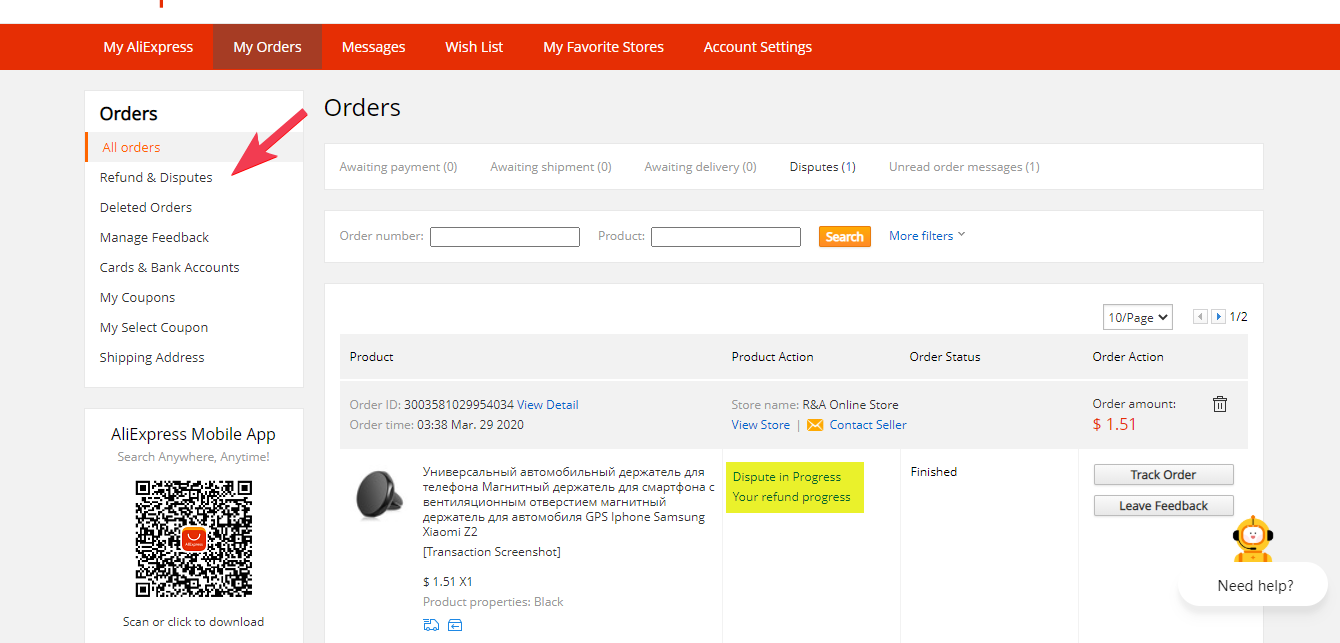This screenshot has height=643, width=1340.
Task: Open the car holder product thumbnail
Action: pyautogui.click(x=381, y=495)
